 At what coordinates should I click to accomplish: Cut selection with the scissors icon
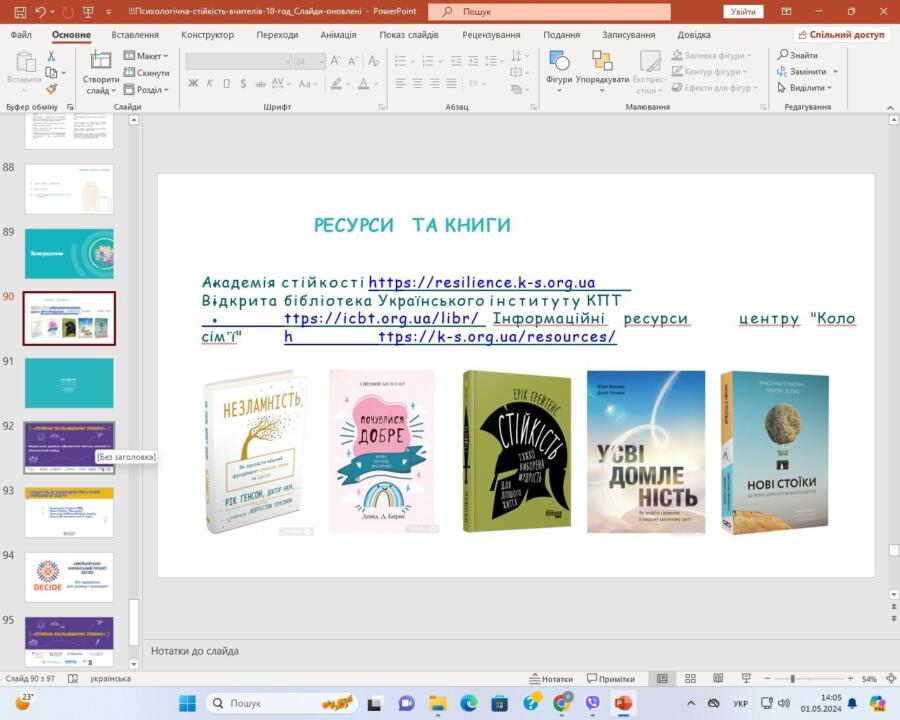[51, 56]
